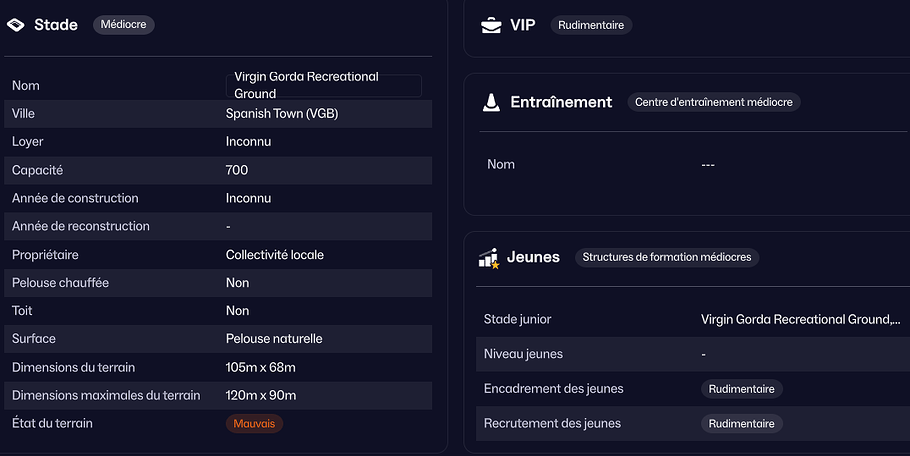Select the Pelouse naturelle surface value
Viewport: 910px width, 456px height.
pos(274,339)
